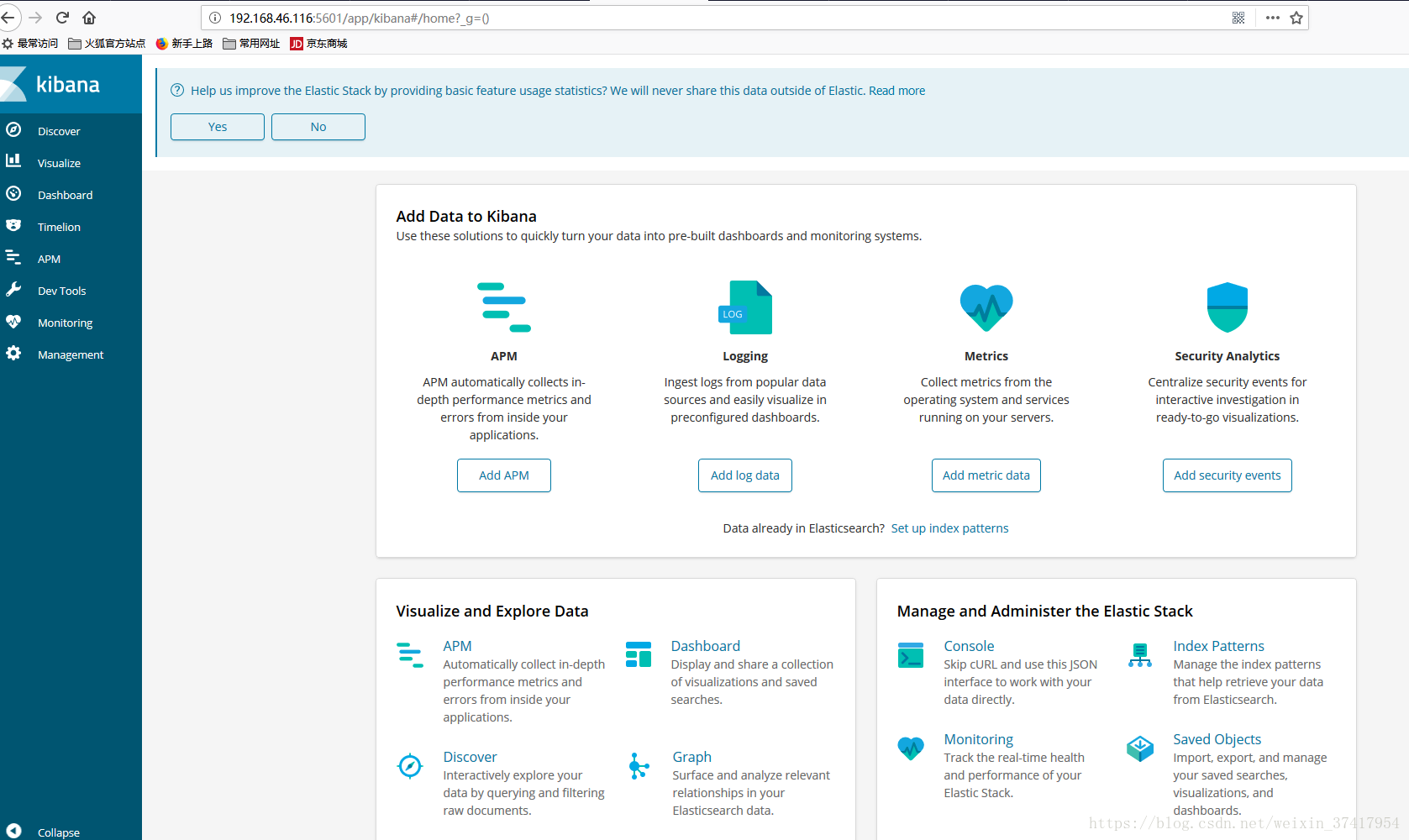
Task: Click the Console terminal icon
Action: tap(911, 655)
